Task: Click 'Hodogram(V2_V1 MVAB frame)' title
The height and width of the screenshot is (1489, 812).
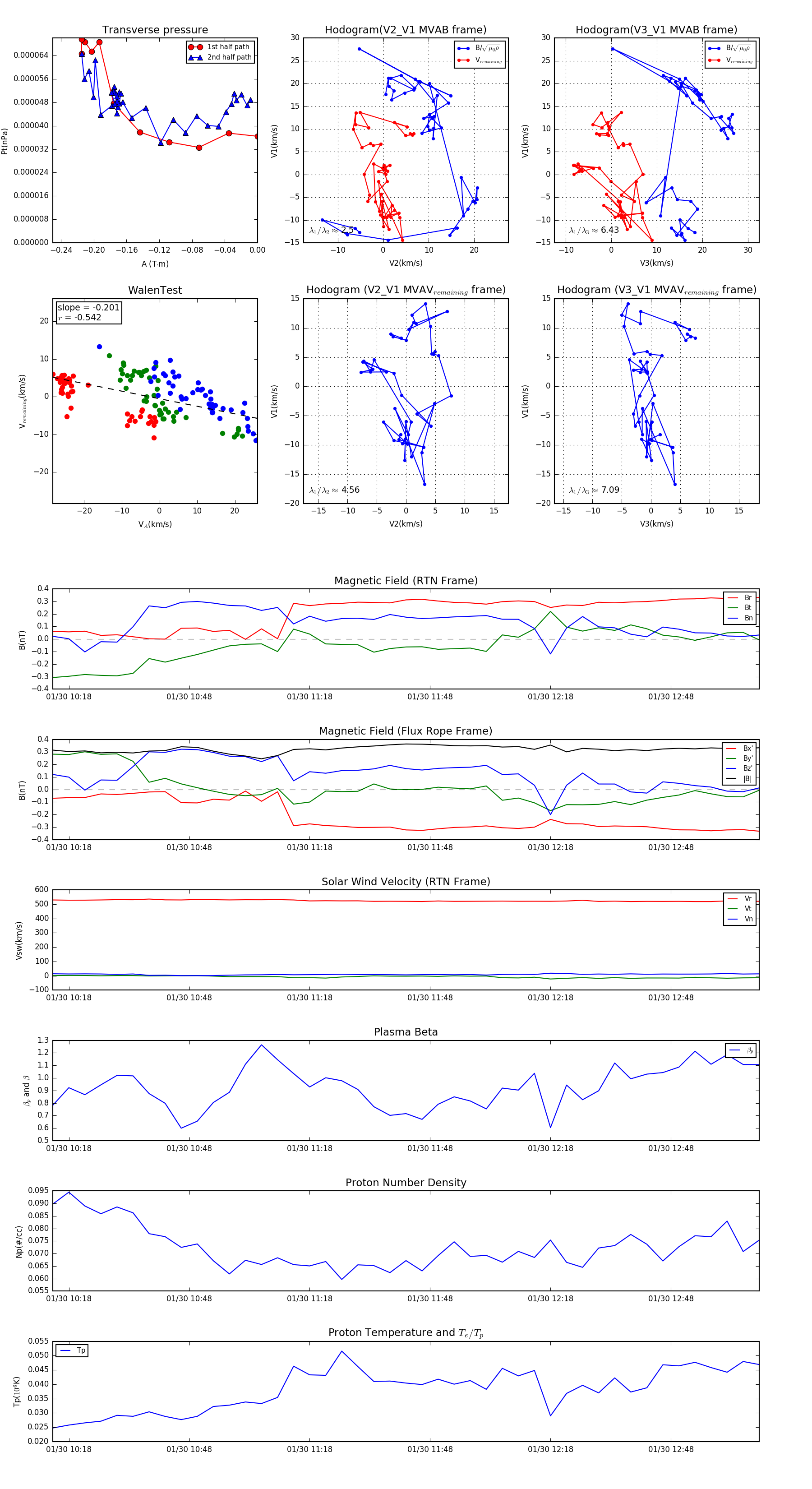Action: point(406,30)
